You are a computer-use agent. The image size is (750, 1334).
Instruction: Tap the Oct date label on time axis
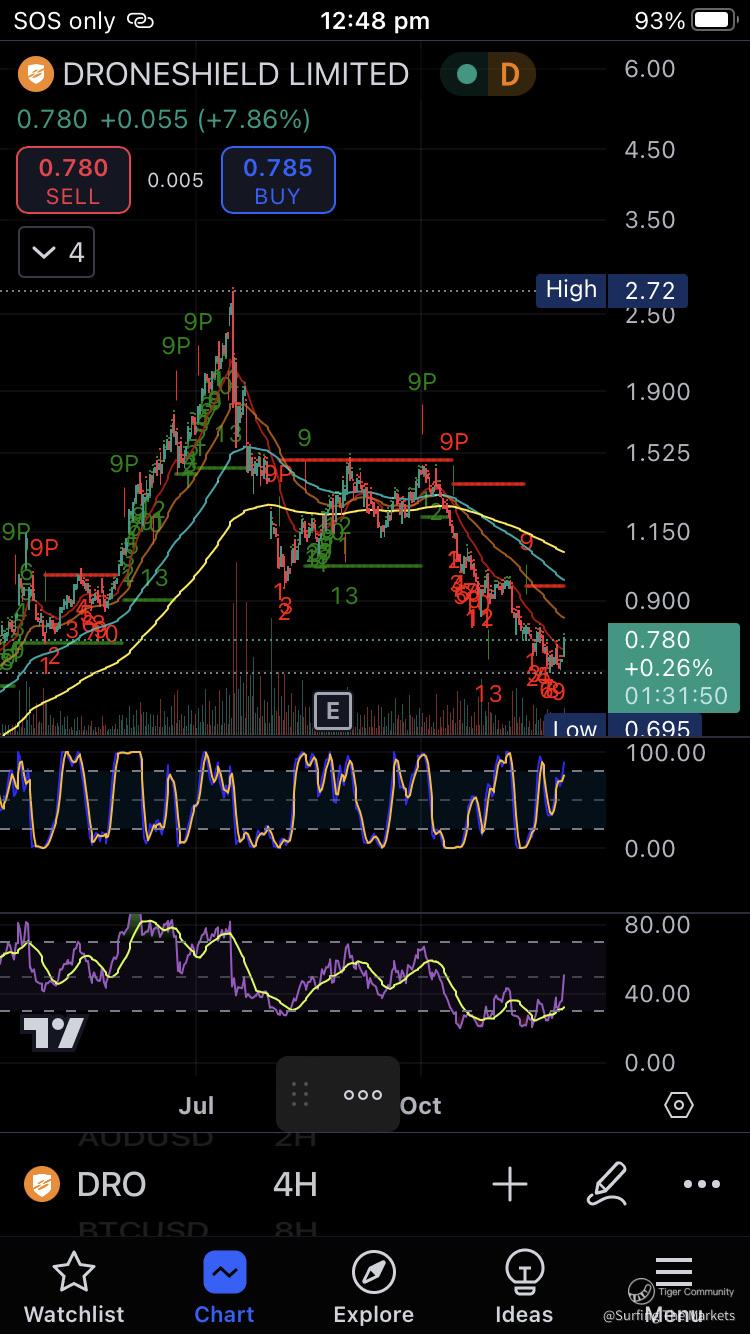click(x=420, y=1105)
